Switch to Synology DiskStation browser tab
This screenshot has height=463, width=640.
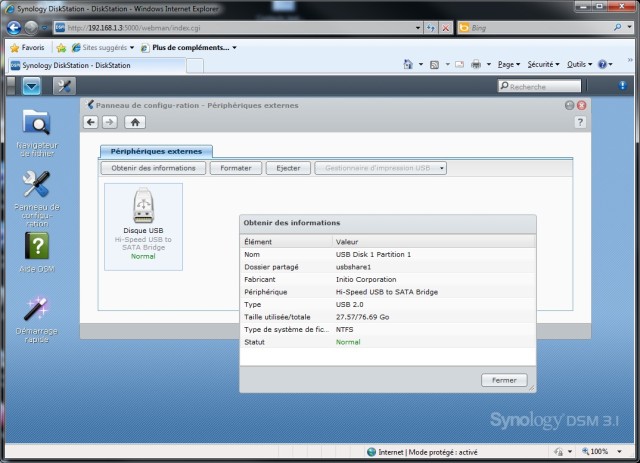(x=97, y=65)
